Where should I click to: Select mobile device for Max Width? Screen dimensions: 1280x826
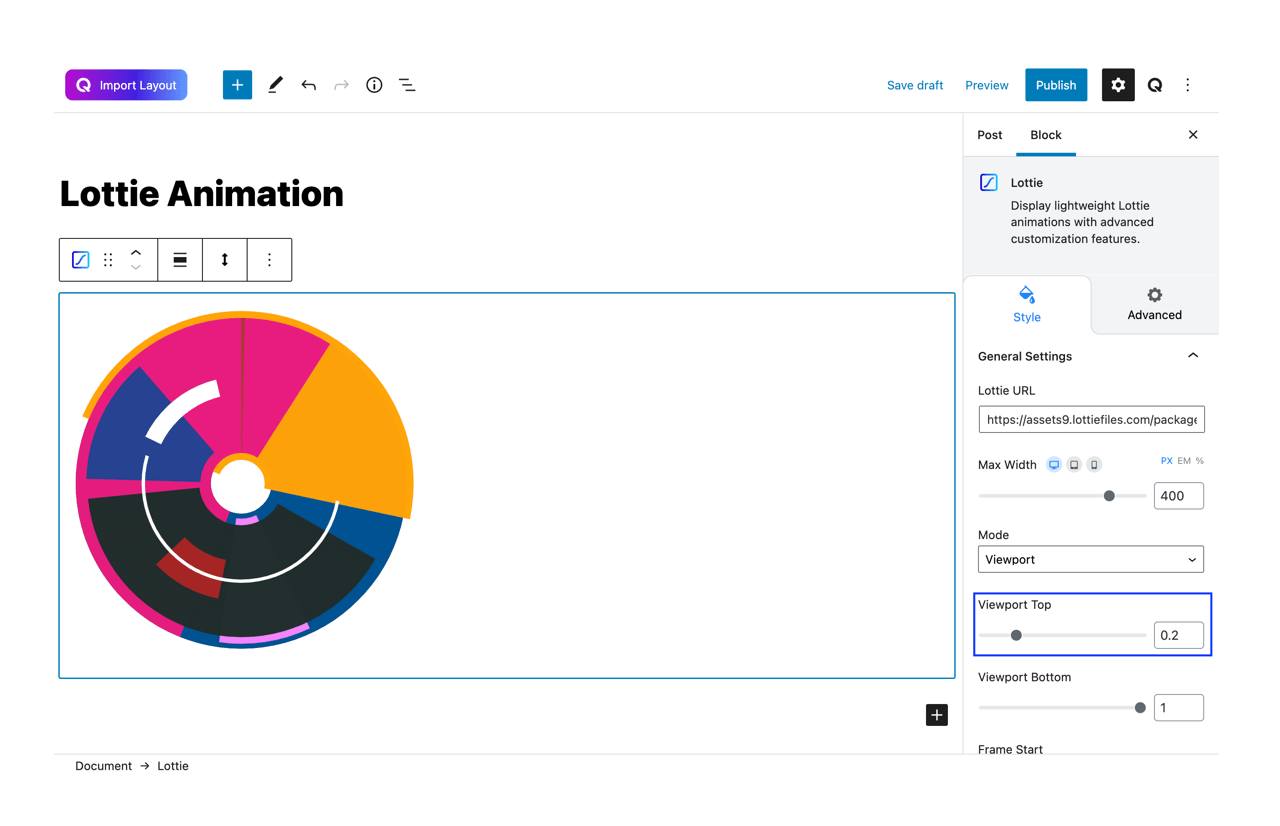1094,465
